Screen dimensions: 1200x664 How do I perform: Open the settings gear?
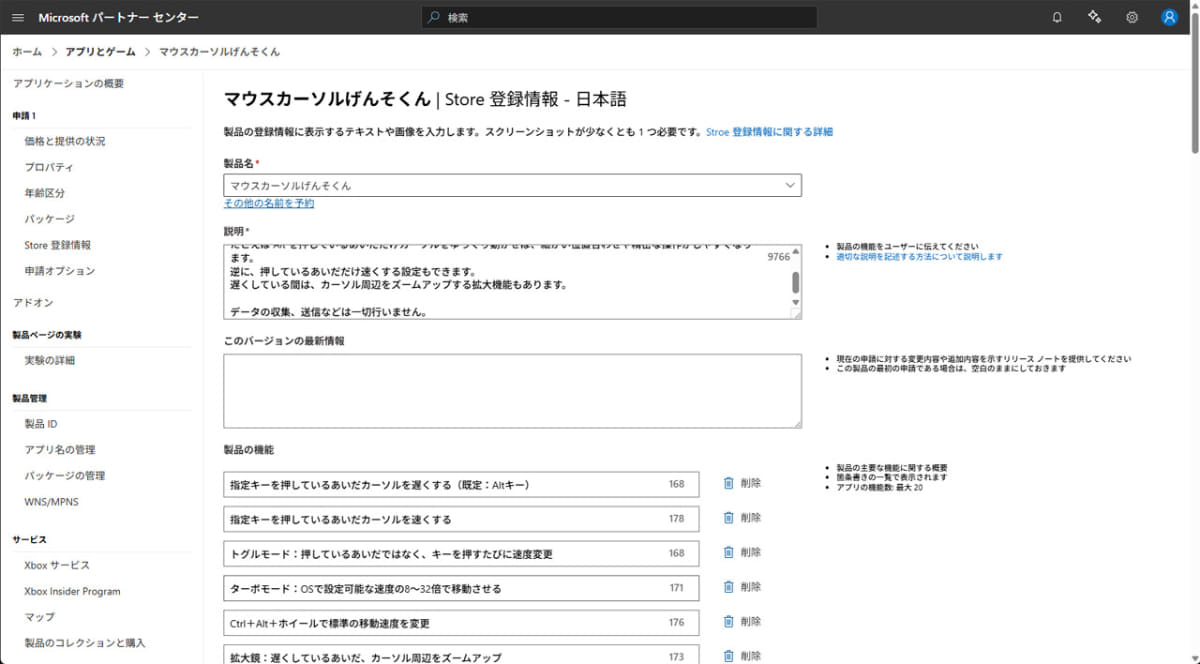click(x=1132, y=17)
